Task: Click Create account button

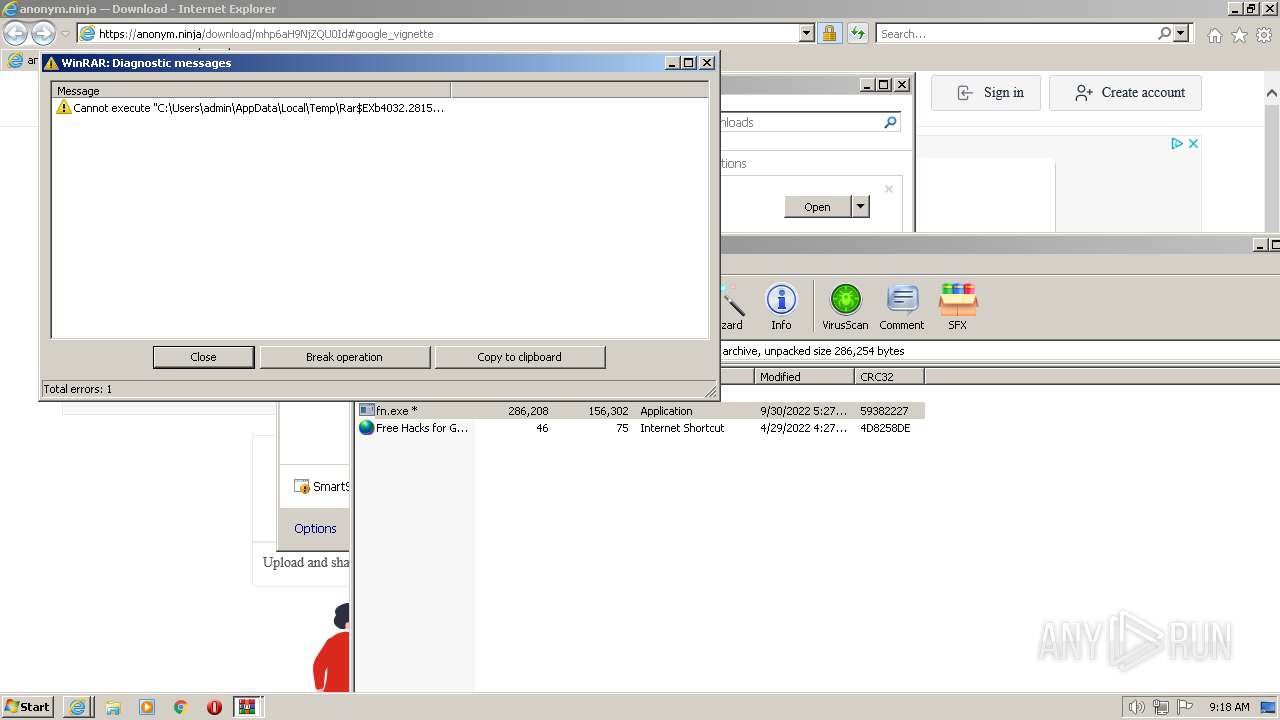Action: coord(1125,93)
